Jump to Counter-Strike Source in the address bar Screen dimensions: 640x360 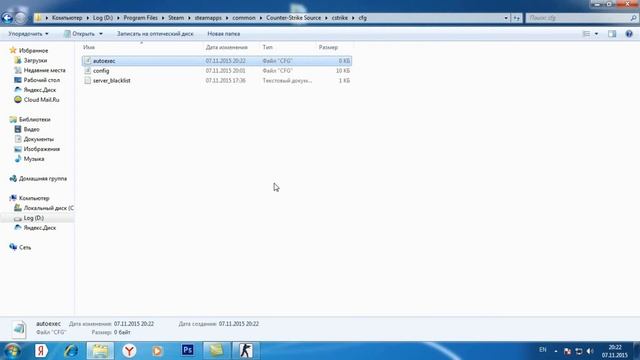[293, 18]
